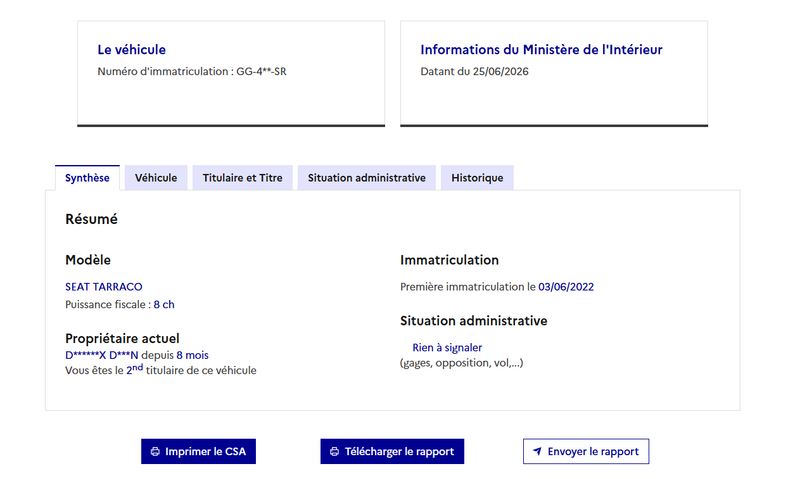Click the first registration date 03/06/2022
Viewport: 800px width, 479px height.
pyautogui.click(x=566, y=287)
